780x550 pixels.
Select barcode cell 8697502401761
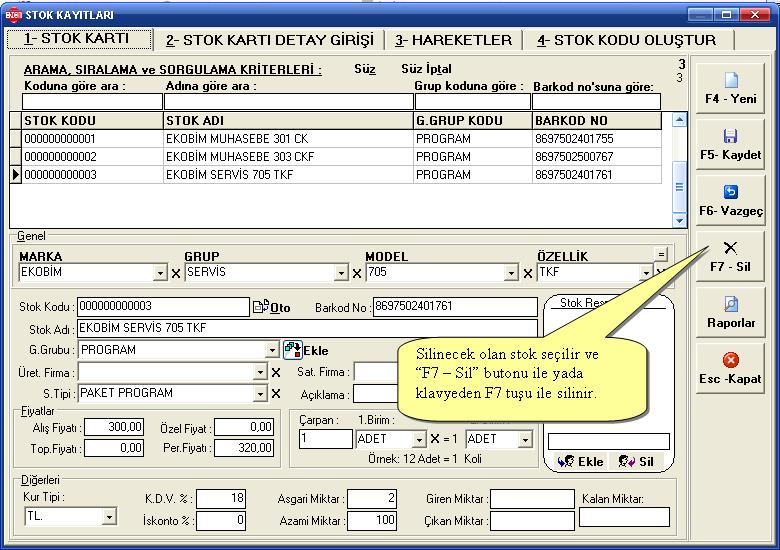[x=597, y=175]
